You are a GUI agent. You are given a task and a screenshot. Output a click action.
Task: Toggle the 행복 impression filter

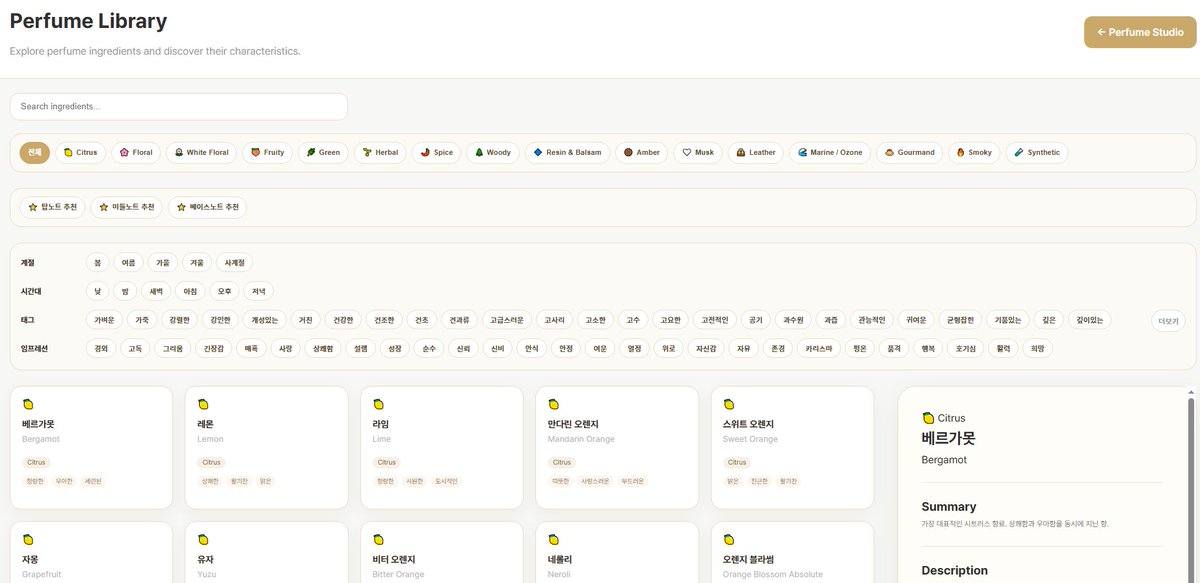pos(929,349)
